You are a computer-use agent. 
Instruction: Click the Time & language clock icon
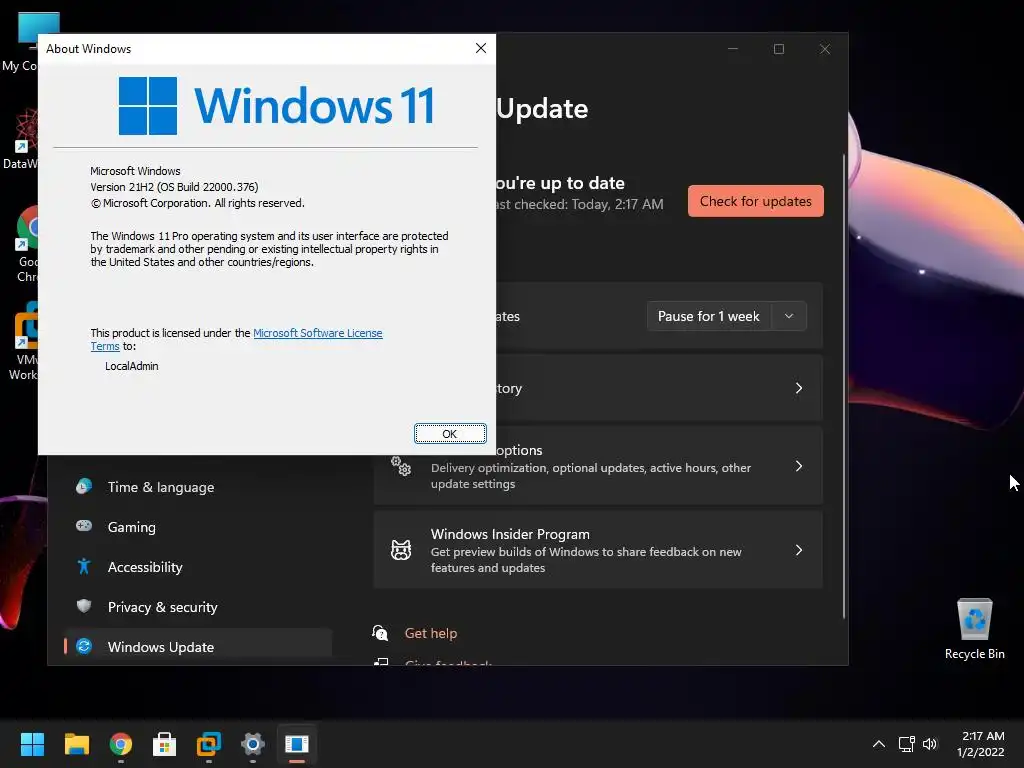click(84, 487)
